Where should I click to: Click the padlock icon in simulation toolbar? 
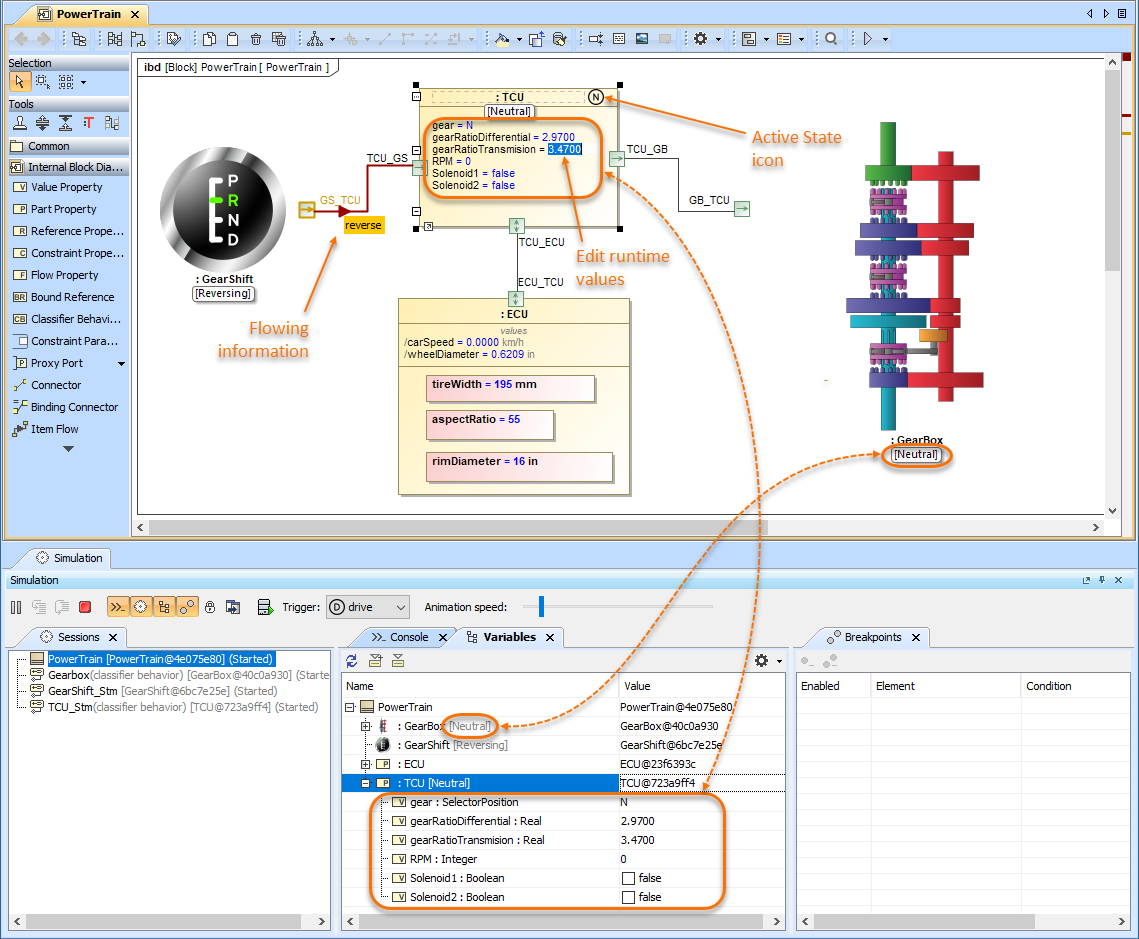[210, 607]
